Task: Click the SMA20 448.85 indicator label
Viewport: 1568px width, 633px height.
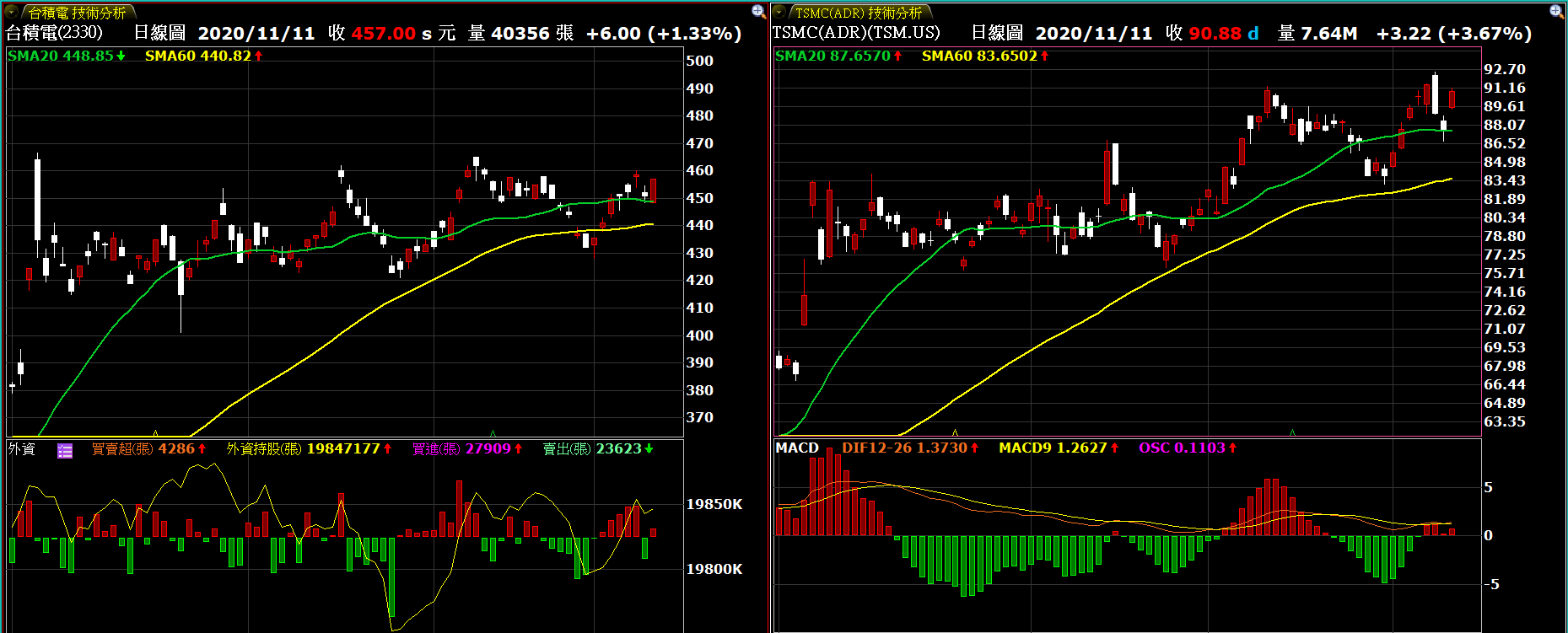Action: pos(66,56)
